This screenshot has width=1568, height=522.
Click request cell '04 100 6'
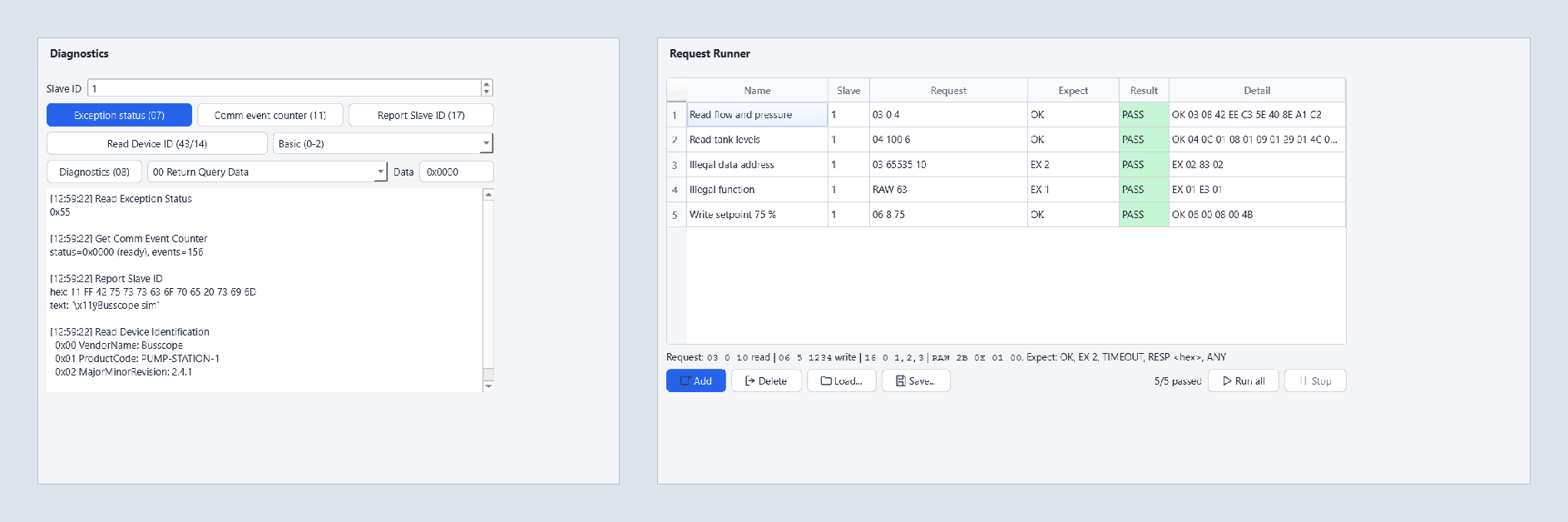click(948, 140)
